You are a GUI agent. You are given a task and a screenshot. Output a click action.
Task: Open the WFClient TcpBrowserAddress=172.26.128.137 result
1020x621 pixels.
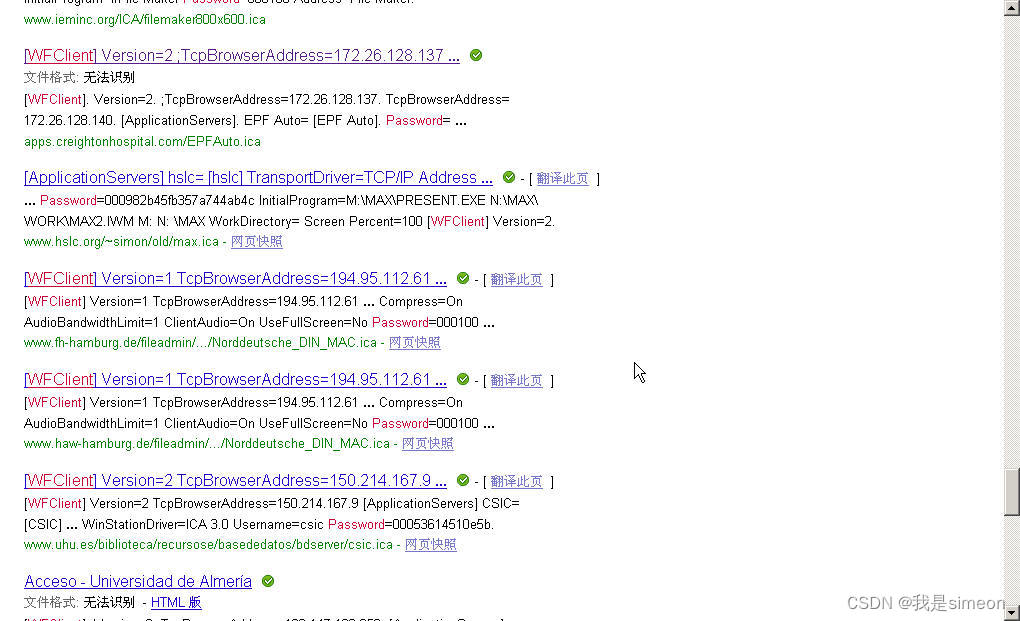coord(241,55)
